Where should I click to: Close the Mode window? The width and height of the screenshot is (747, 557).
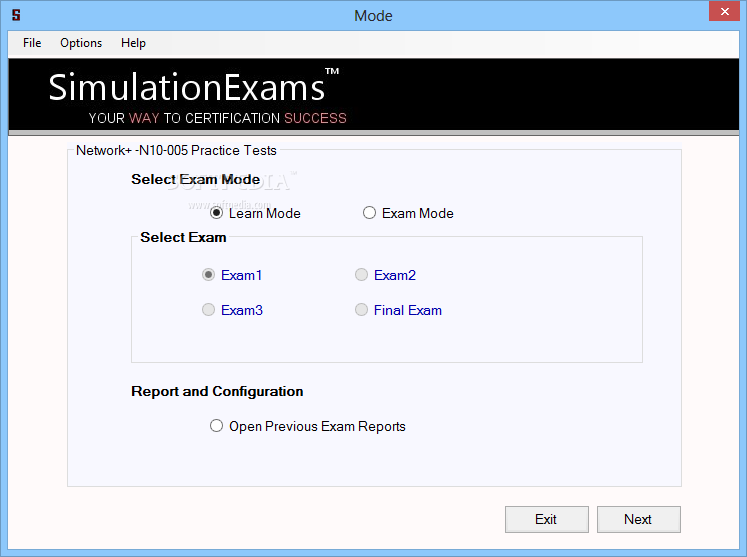[724, 11]
